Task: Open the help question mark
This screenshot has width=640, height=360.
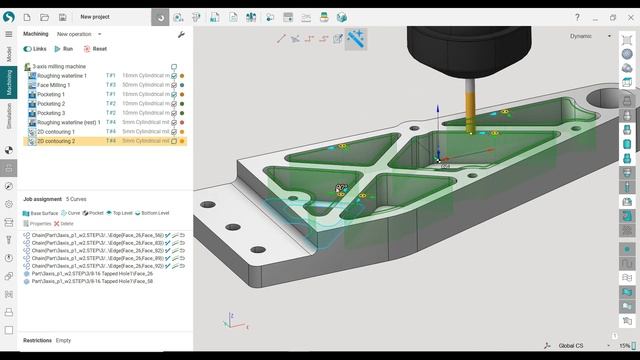Action: coord(577,17)
